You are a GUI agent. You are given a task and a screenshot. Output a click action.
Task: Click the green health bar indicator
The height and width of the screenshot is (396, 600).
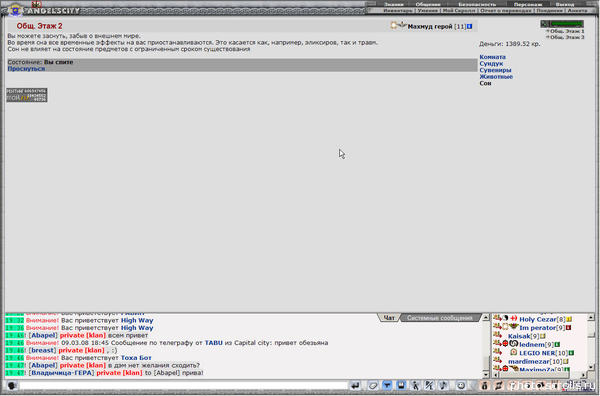click(567, 24)
